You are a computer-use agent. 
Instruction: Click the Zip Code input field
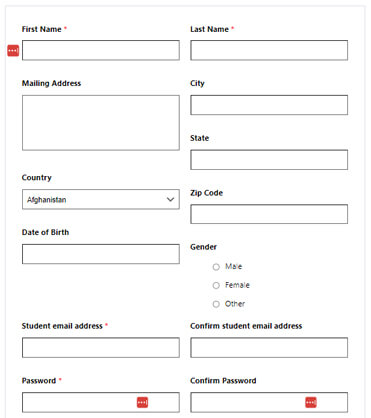tap(269, 214)
